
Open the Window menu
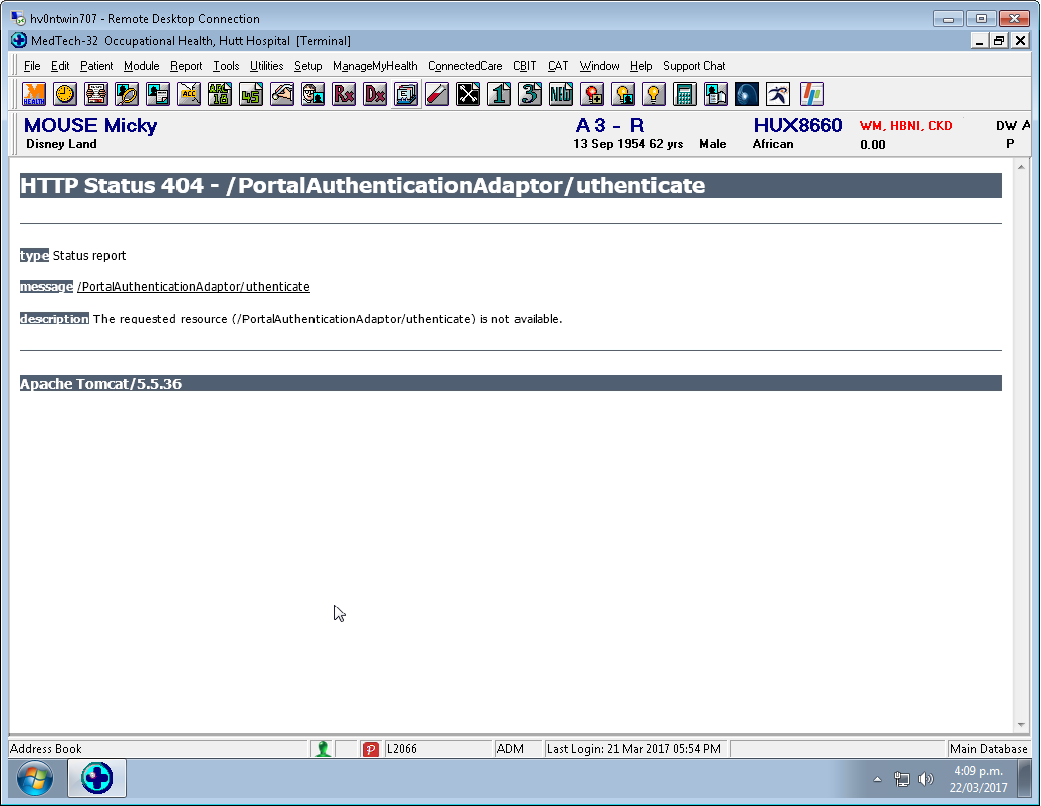[599, 66]
